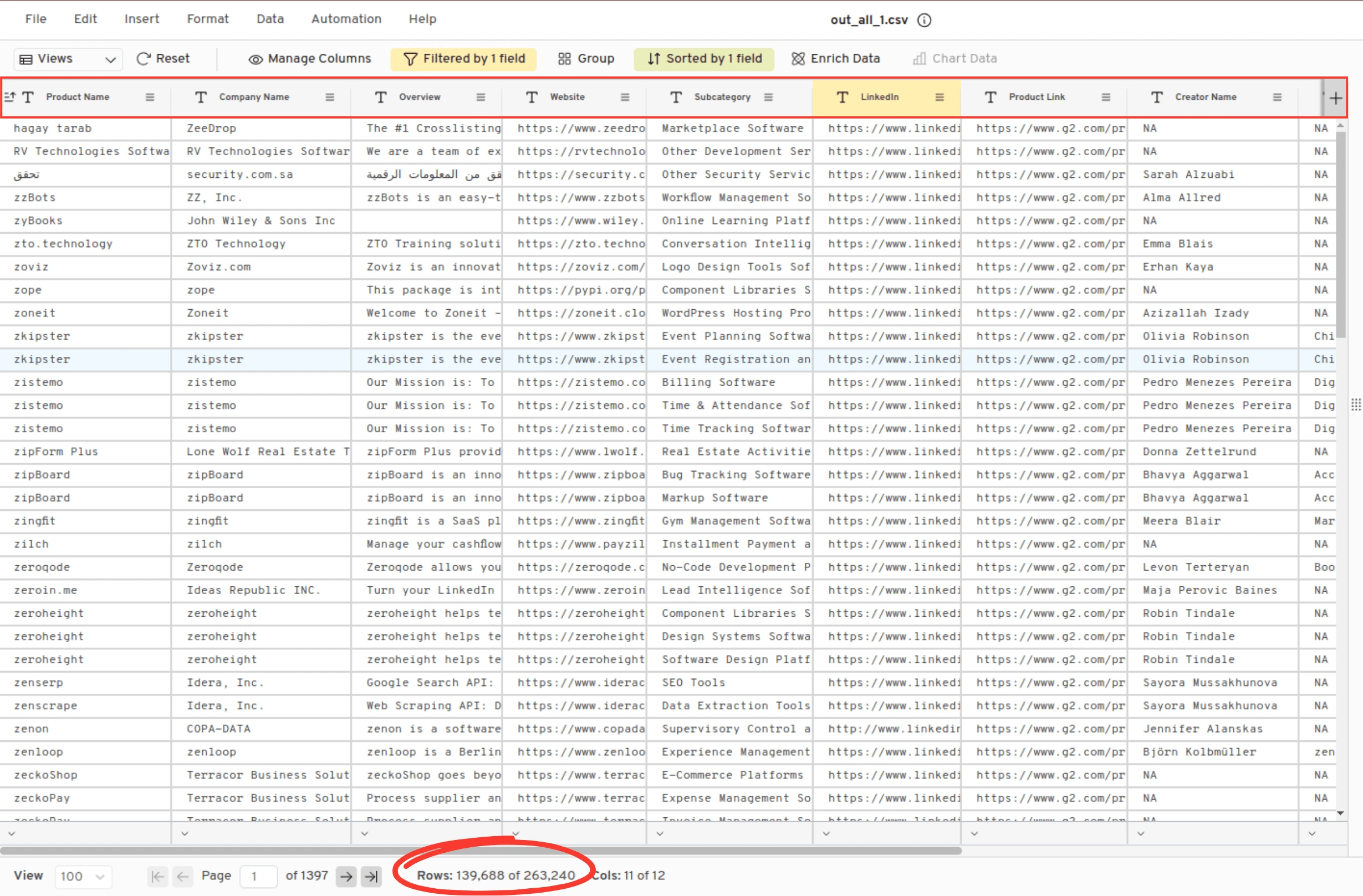Click the Chart Data button

[x=954, y=58]
